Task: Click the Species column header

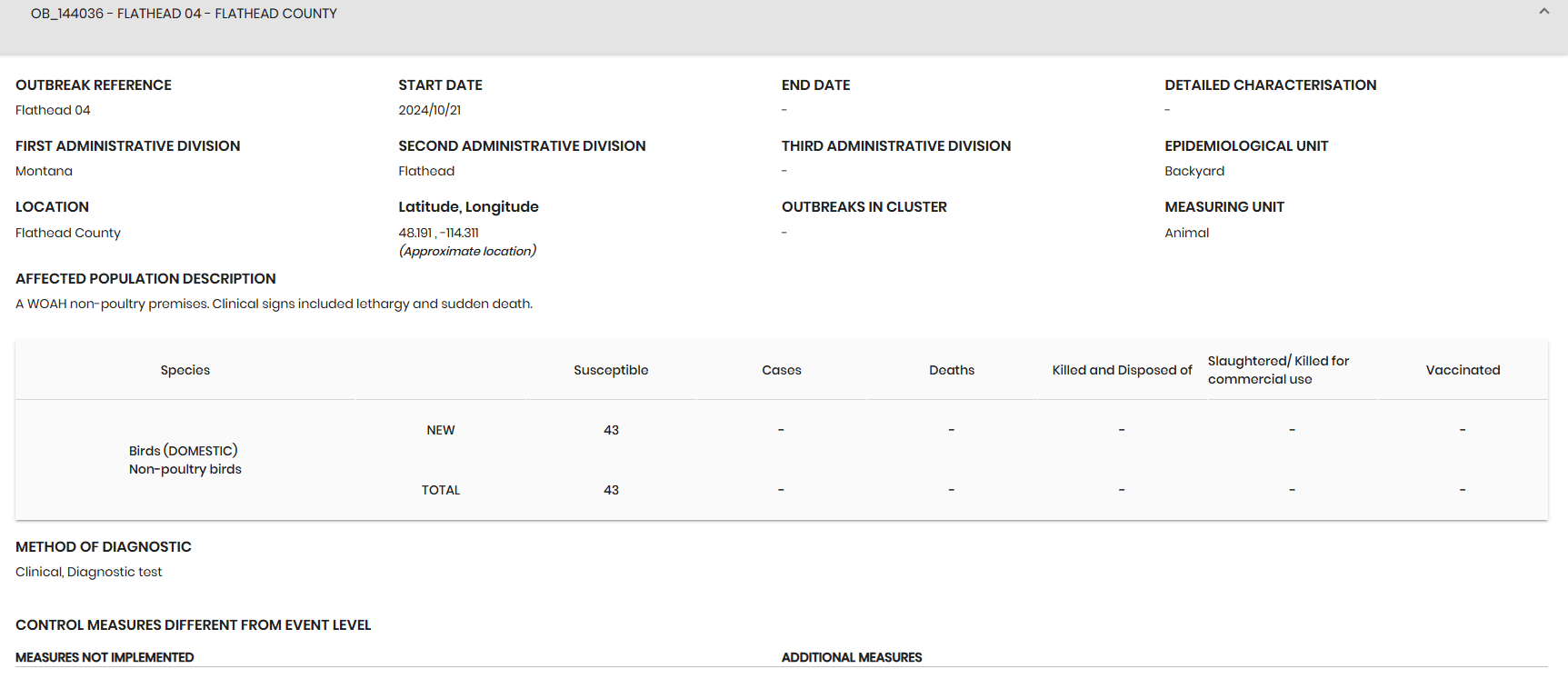Action: click(x=185, y=370)
